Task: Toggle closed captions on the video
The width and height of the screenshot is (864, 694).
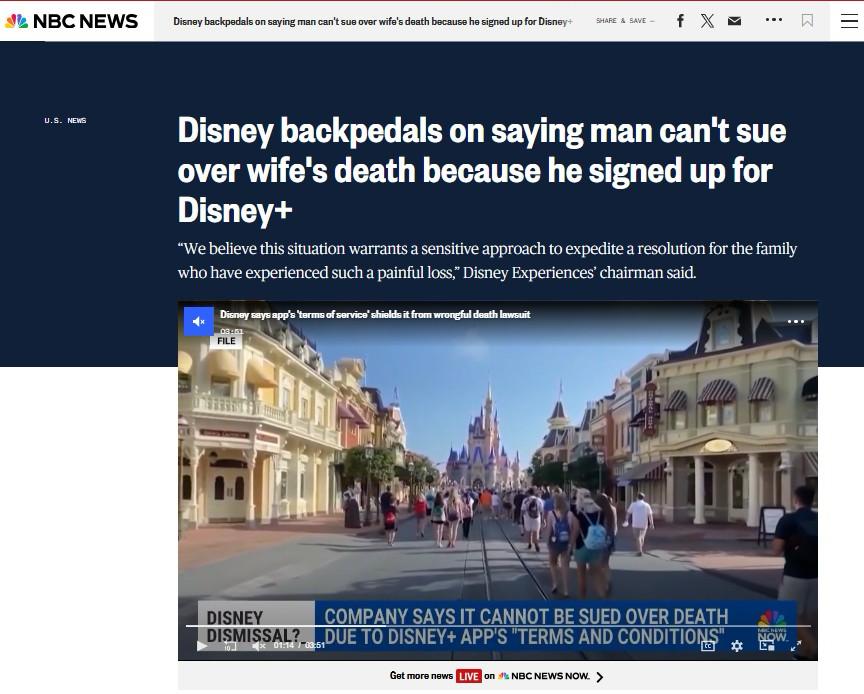Action: coord(708,646)
